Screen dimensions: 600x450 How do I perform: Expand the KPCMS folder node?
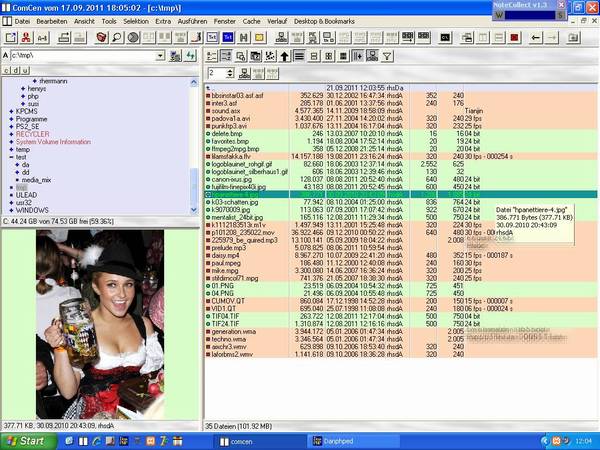point(11,112)
